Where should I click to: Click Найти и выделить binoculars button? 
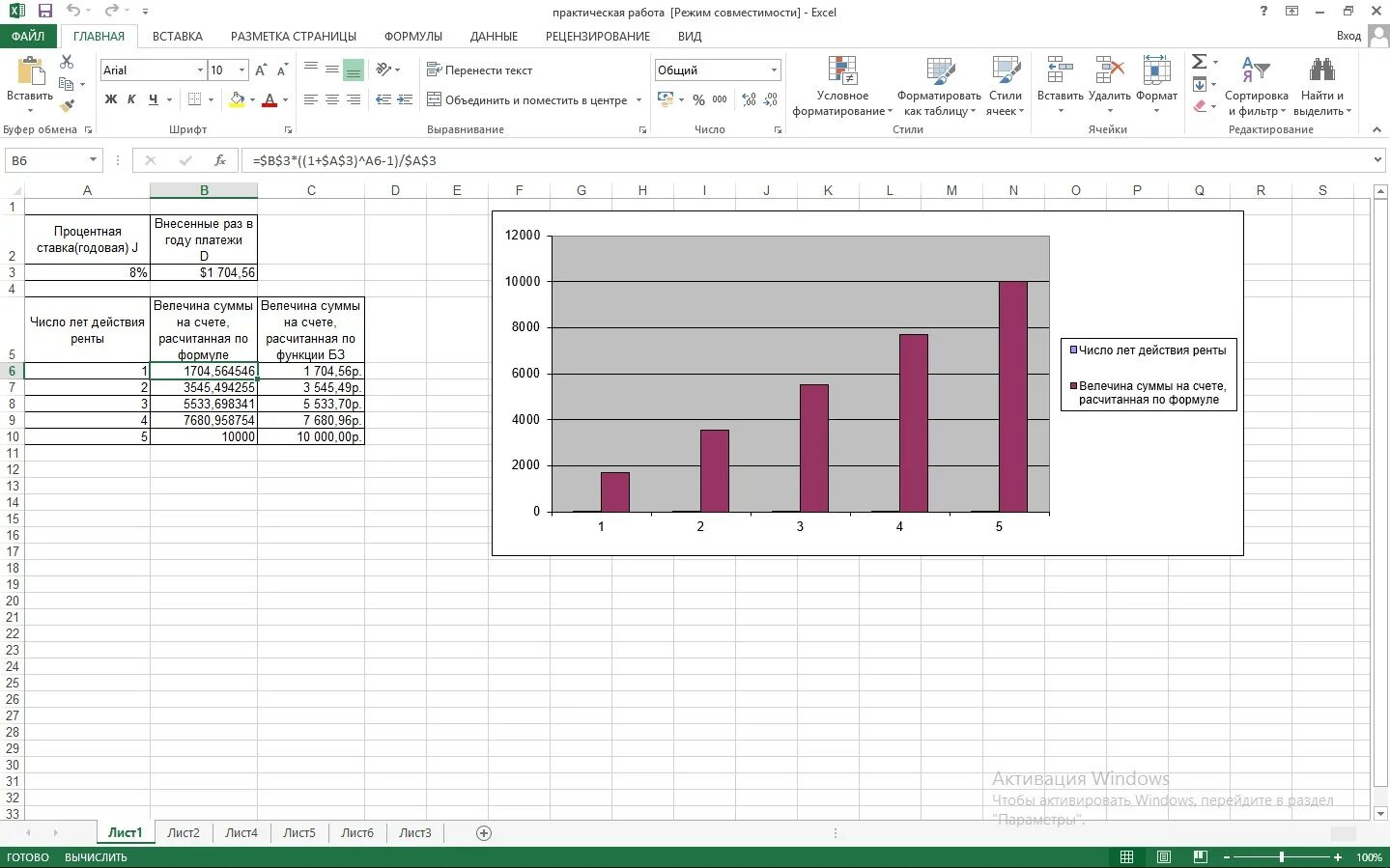(x=1322, y=87)
